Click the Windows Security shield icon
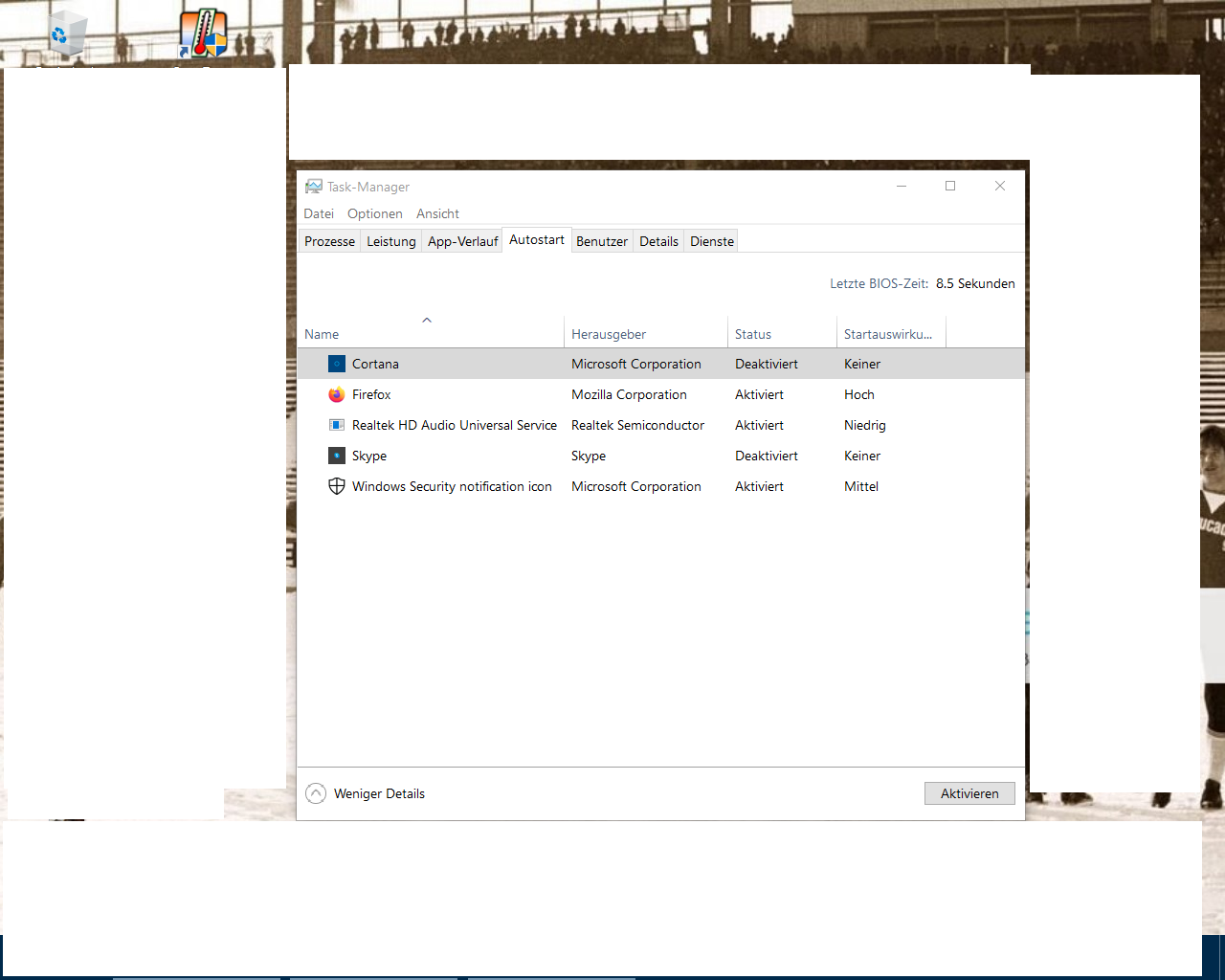Screen dimensions: 1225x980 337,486
